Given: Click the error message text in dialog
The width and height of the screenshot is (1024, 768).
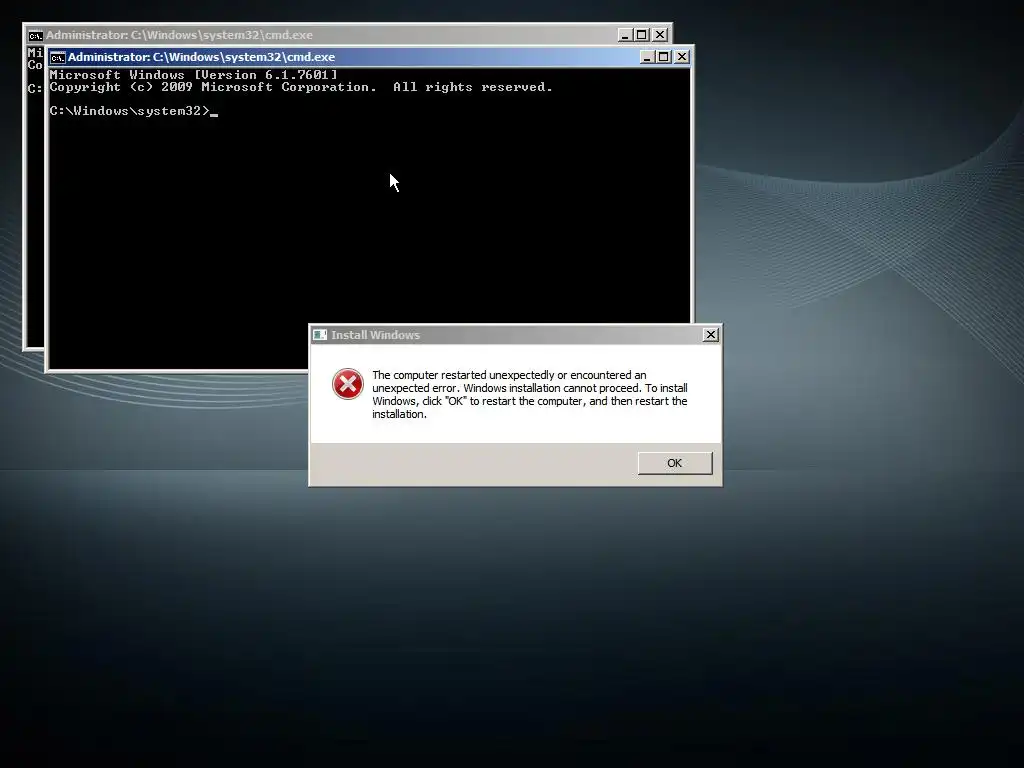Looking at the screenshot, I should [530, 394].
